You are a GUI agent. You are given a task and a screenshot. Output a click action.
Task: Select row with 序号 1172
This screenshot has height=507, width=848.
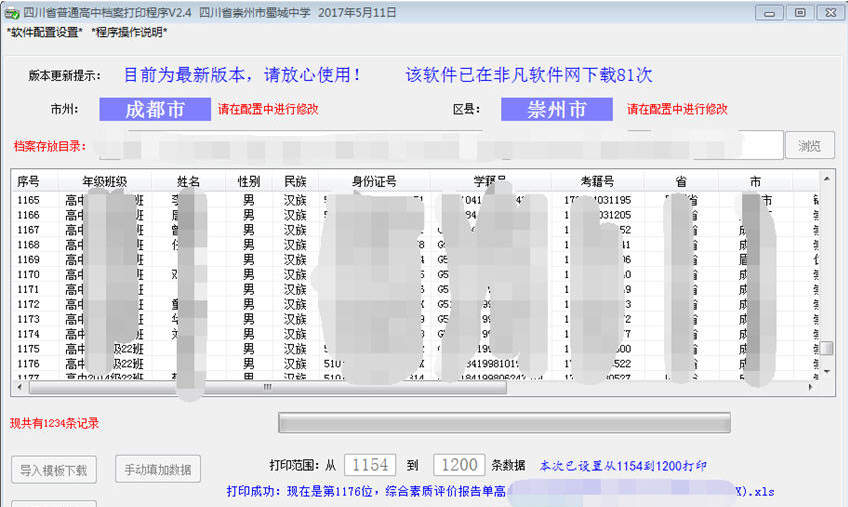[x=415, y=304]
